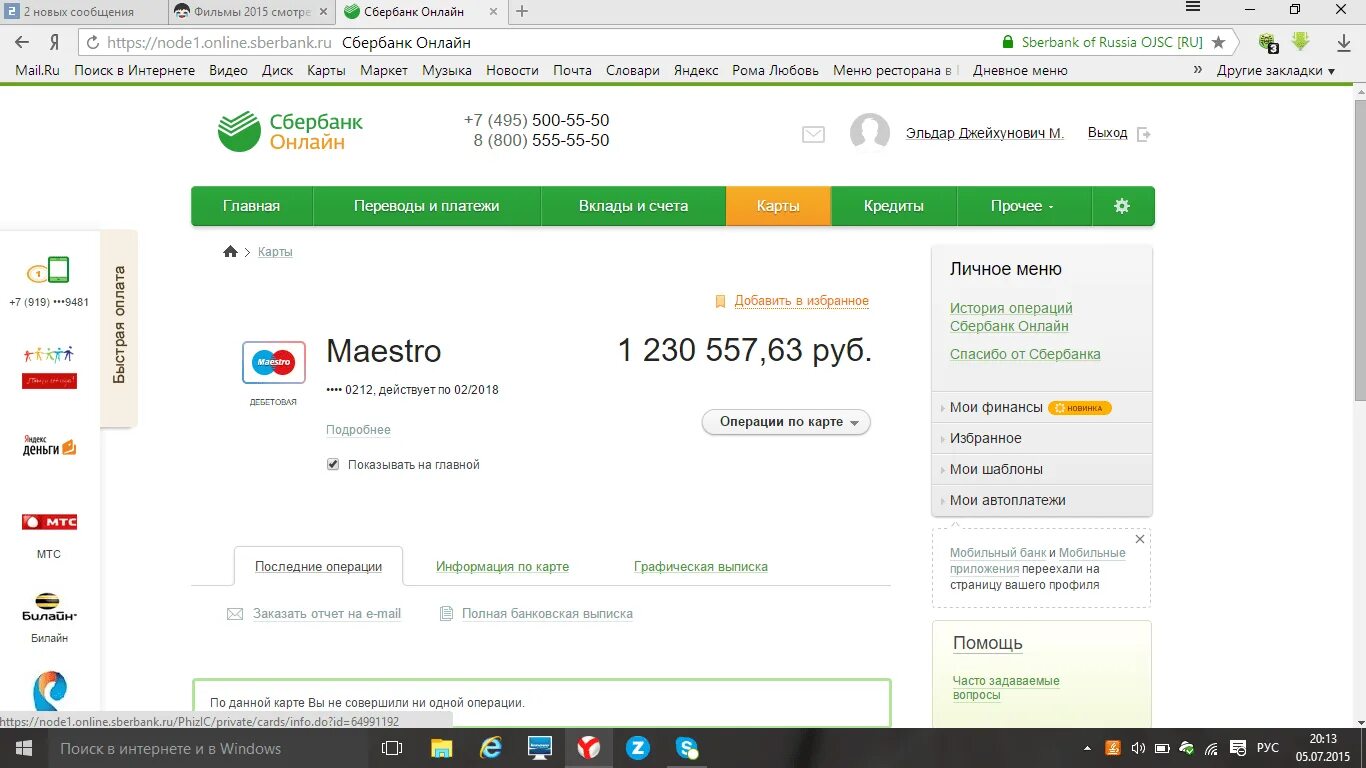Click the user profile avatar
Viewport: 1366px width, 768px height.
(869, 133)
